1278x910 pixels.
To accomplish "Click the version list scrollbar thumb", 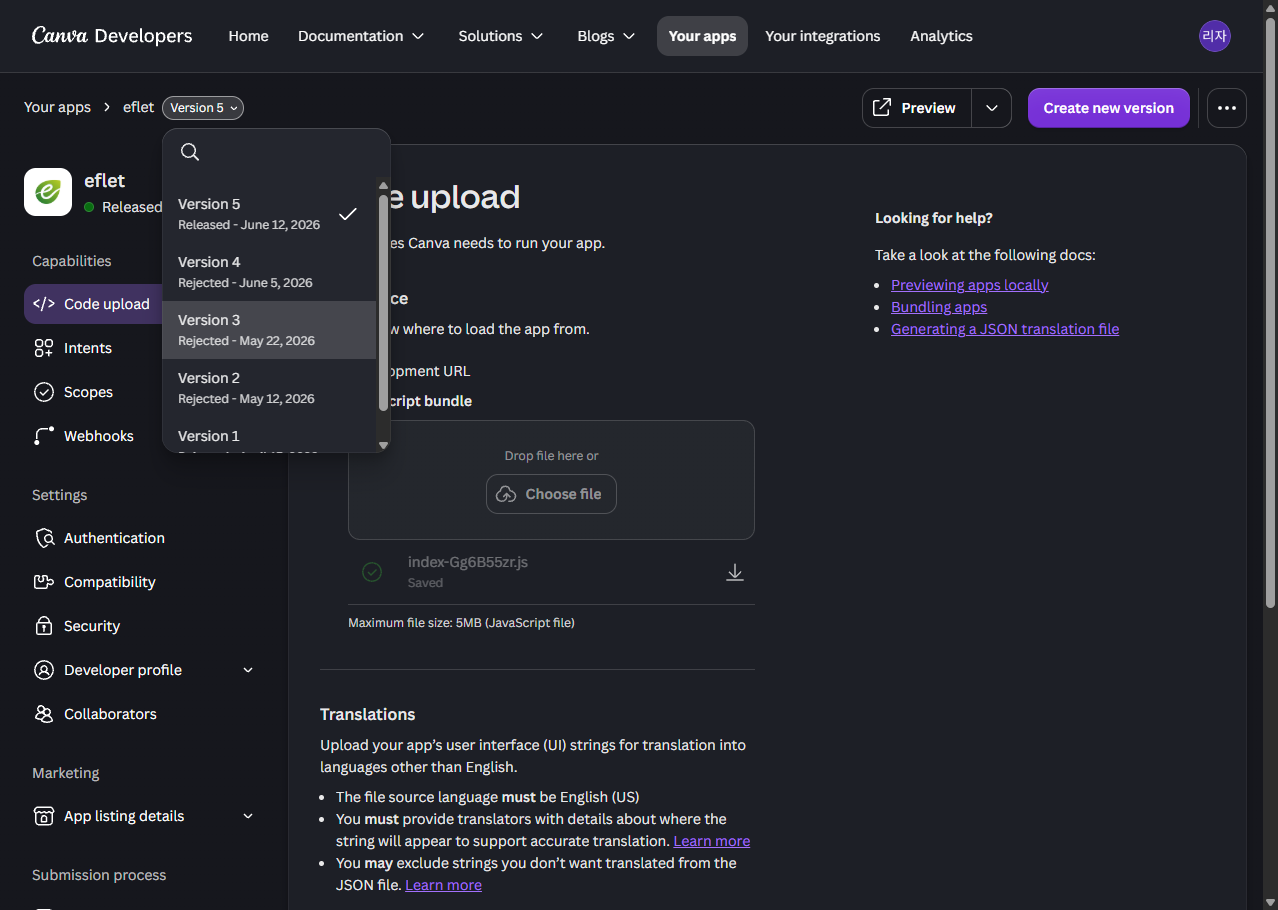I will click(383, 302).
